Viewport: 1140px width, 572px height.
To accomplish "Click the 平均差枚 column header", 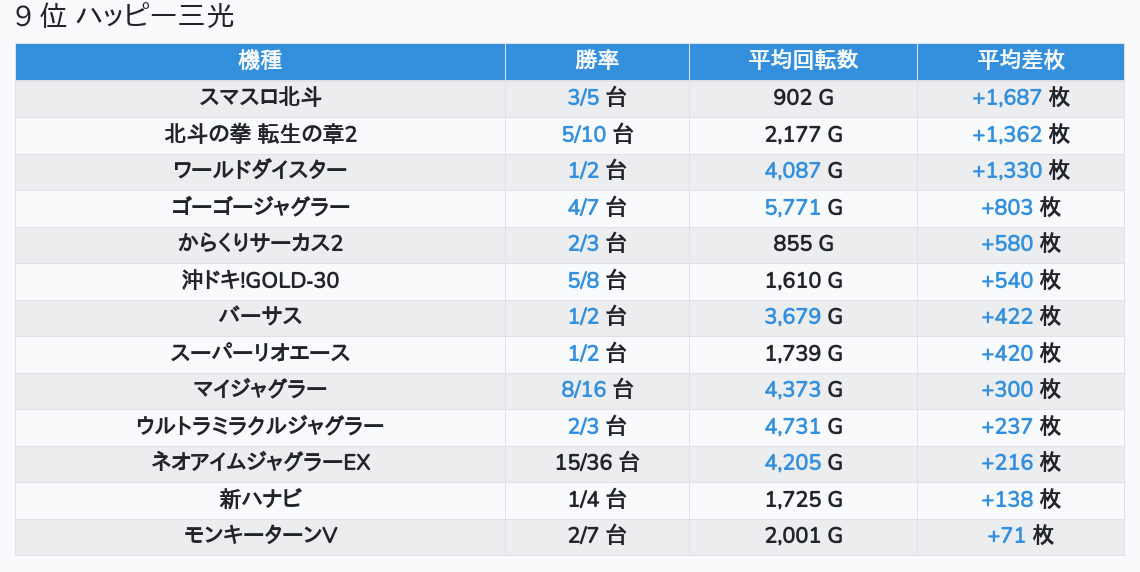I will pyautogui.click(x=1021, y=60).
